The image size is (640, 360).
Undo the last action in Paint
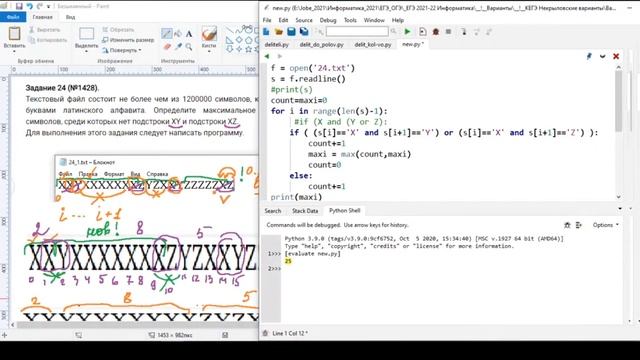(x=29, y=6)
